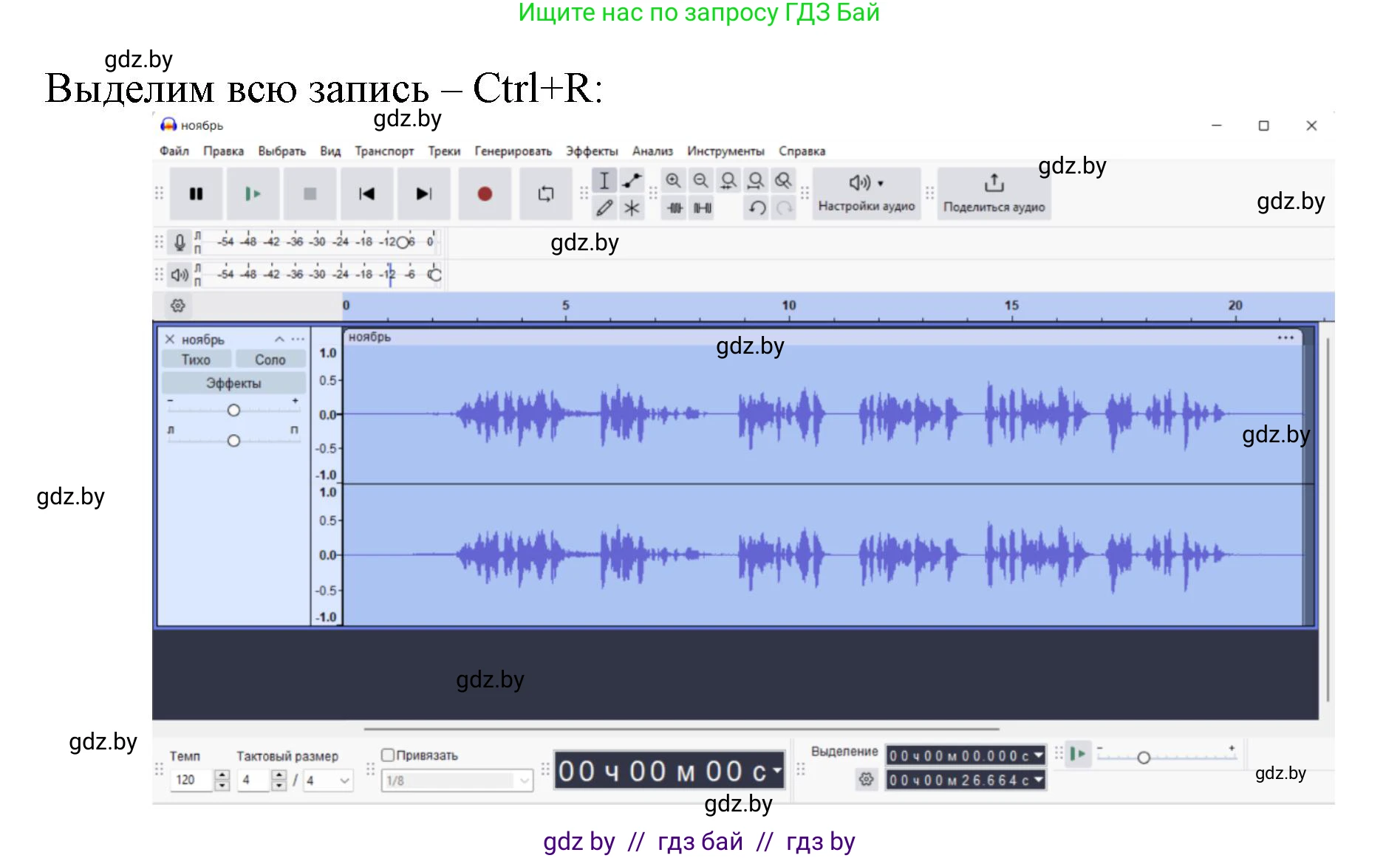Select the Draw pencil tool
The width and height of the screenshot is (1400, 858).
(604, 208)
